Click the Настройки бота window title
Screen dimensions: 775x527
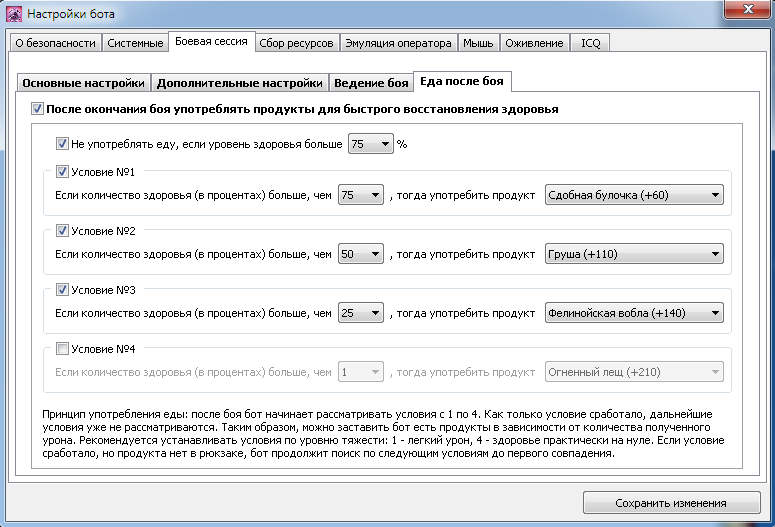pos(71,14)
